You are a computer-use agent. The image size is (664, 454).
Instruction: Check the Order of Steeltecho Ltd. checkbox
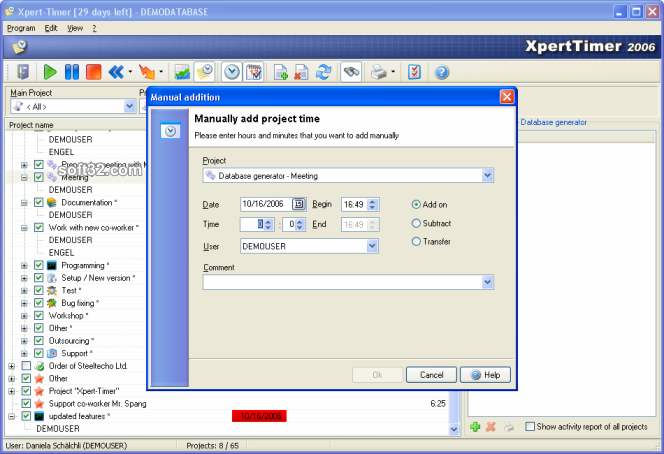point(26,366)
